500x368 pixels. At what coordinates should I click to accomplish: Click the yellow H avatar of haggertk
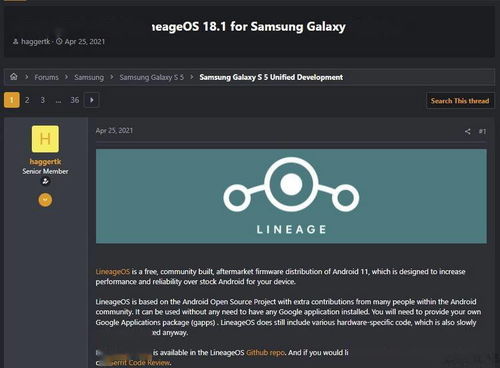tap(45, 139)
